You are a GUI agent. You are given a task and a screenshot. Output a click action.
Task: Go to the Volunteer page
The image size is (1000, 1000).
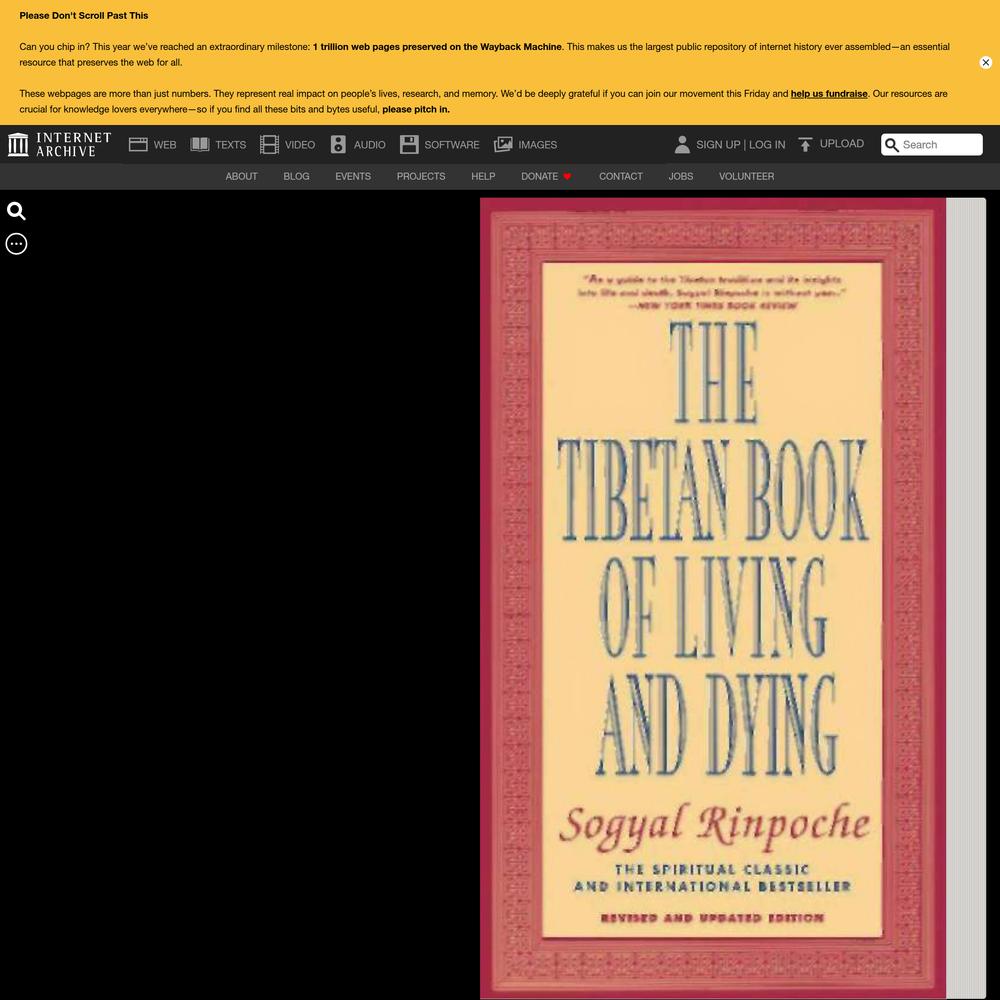(x=746, y=176)
